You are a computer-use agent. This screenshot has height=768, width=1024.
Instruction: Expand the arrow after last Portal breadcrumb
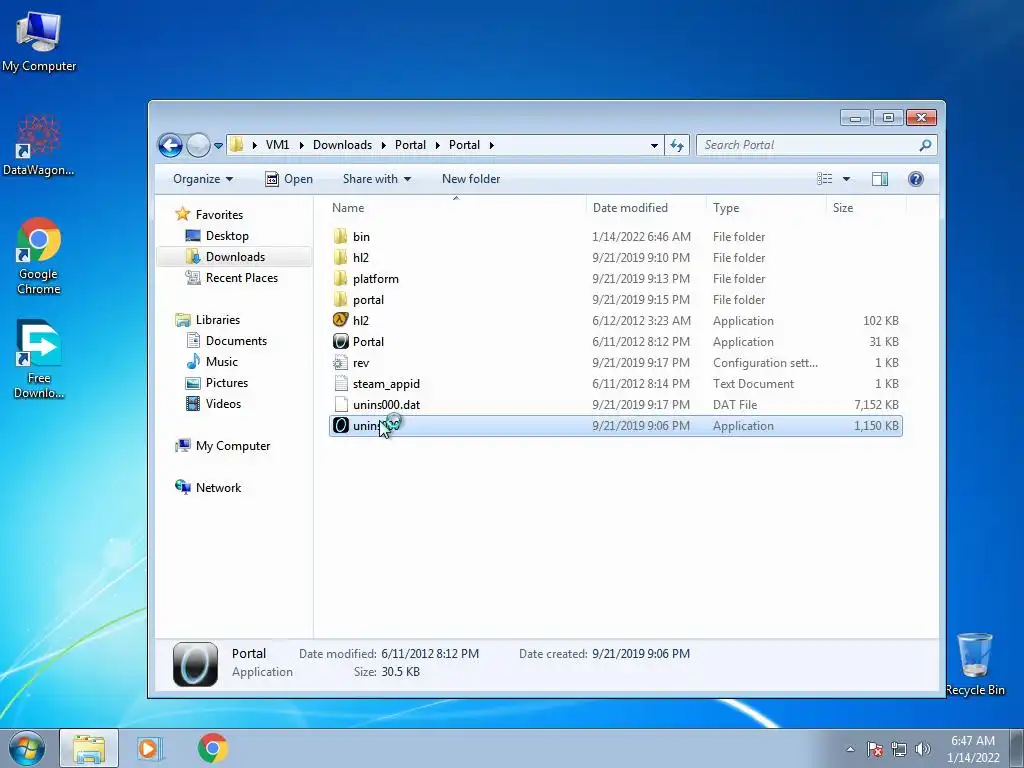click(x=491, y=145)
